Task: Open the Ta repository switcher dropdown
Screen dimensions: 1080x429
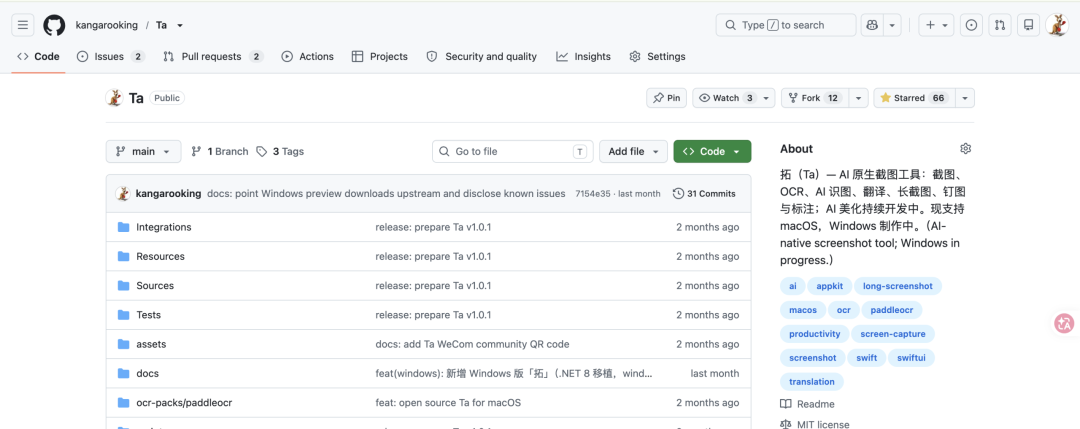Action: click(x=180, y=25)
